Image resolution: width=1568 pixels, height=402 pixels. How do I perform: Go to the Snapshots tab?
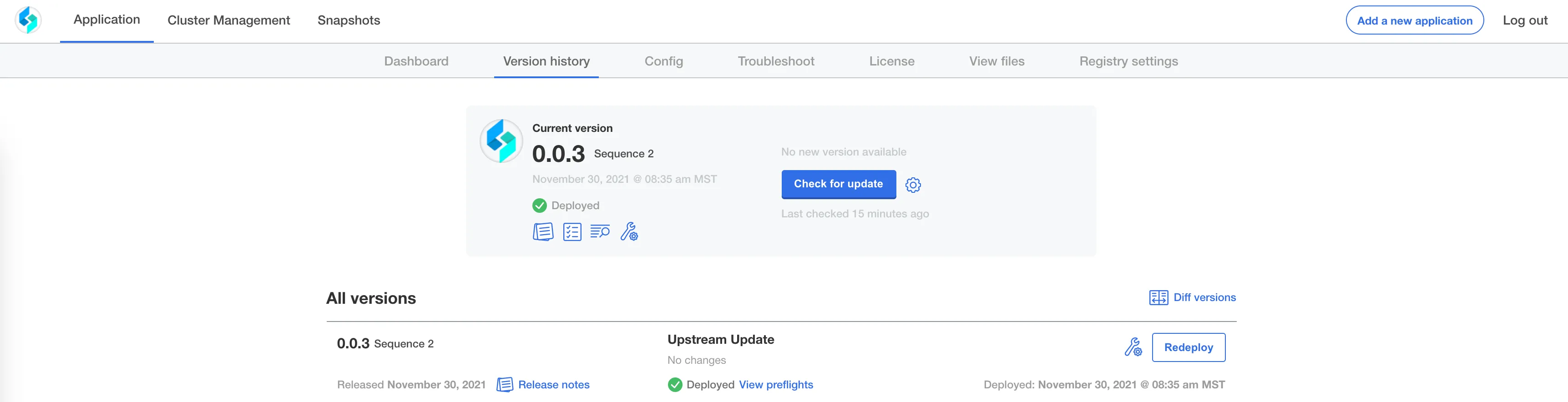349,20
